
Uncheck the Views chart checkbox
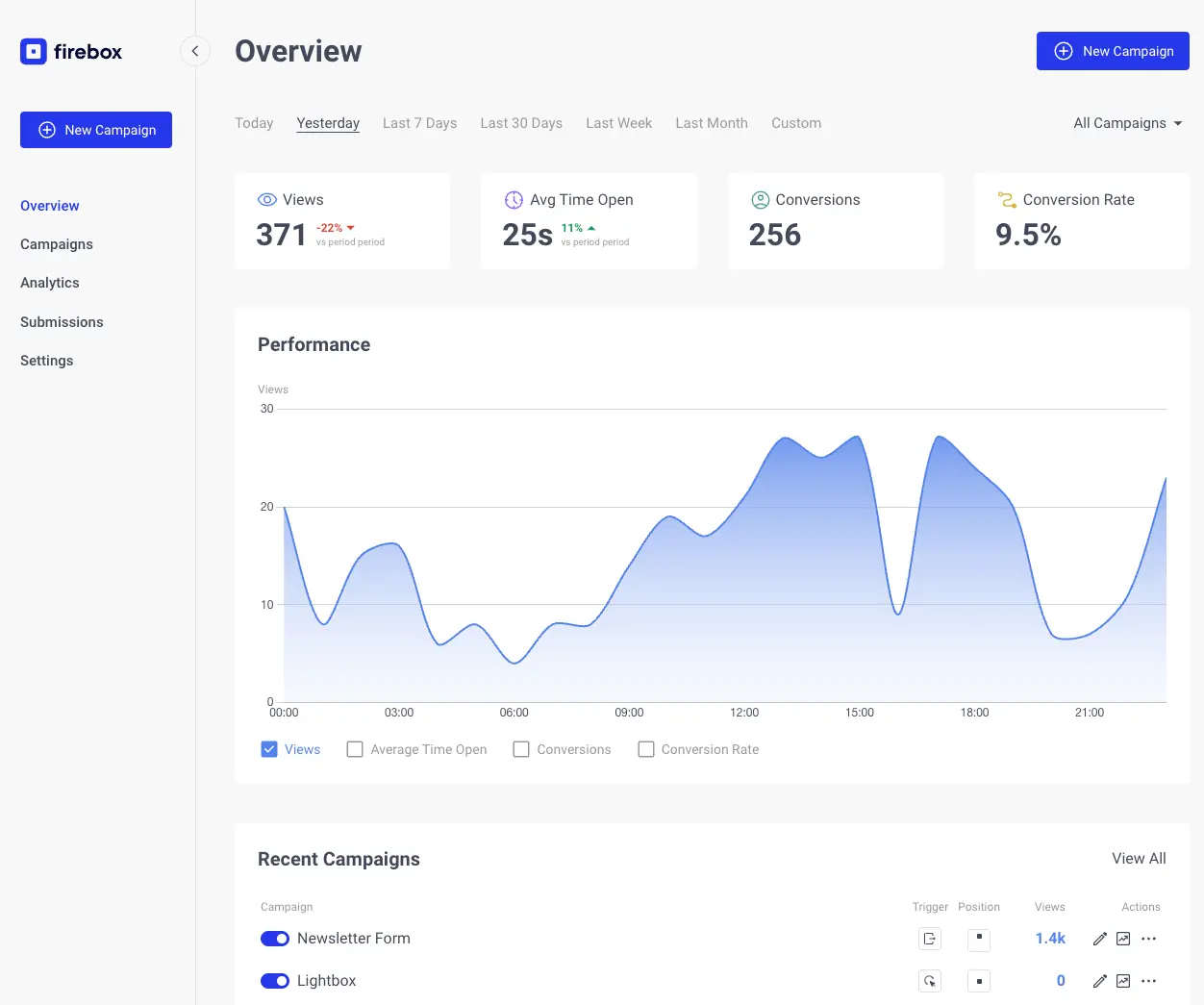coord(269,749)
